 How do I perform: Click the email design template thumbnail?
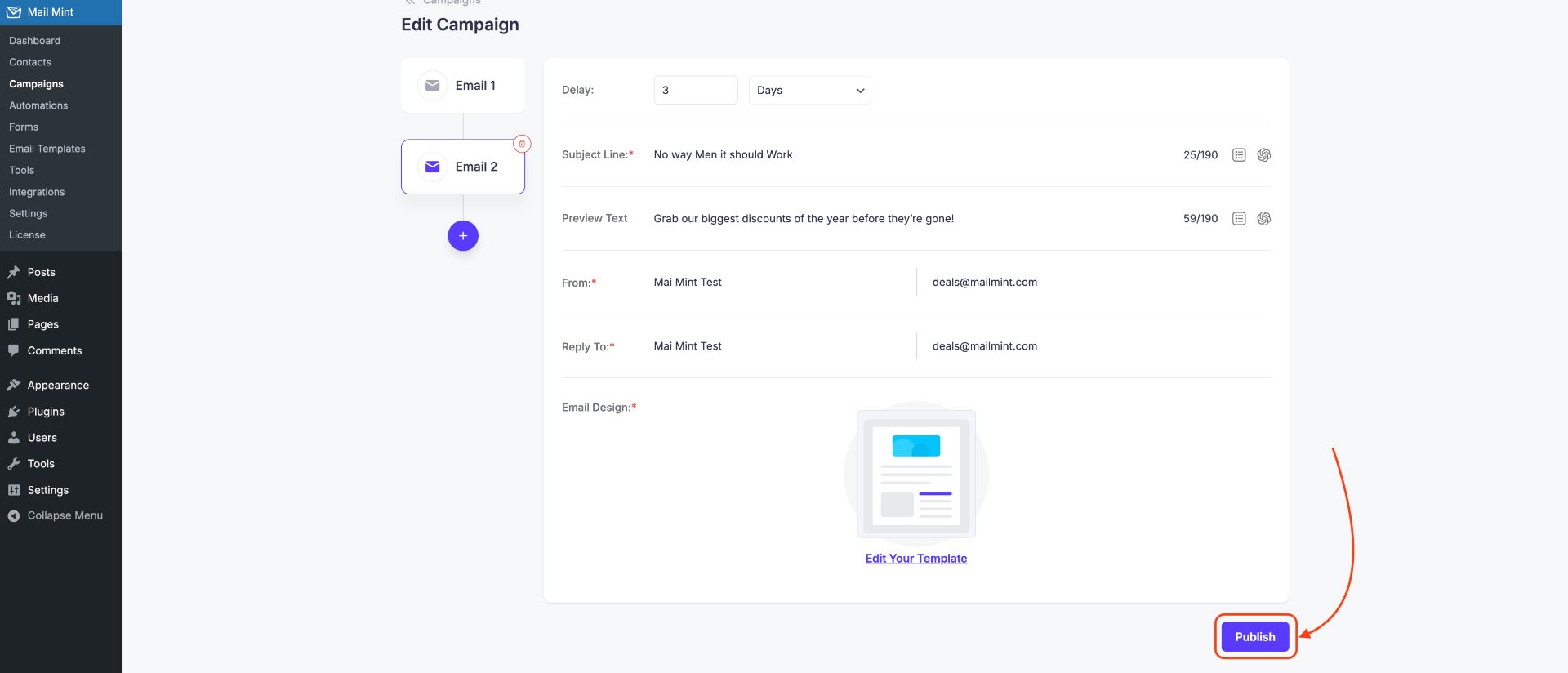pyautogui.click(x=916, y=474)
